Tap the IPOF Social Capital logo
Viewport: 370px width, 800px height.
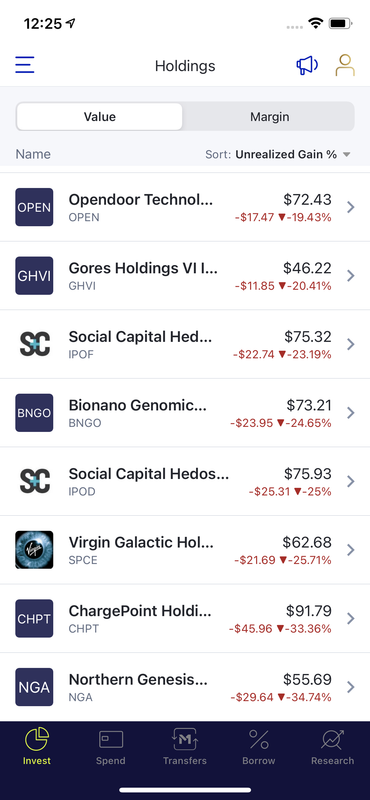pos(34,344)
